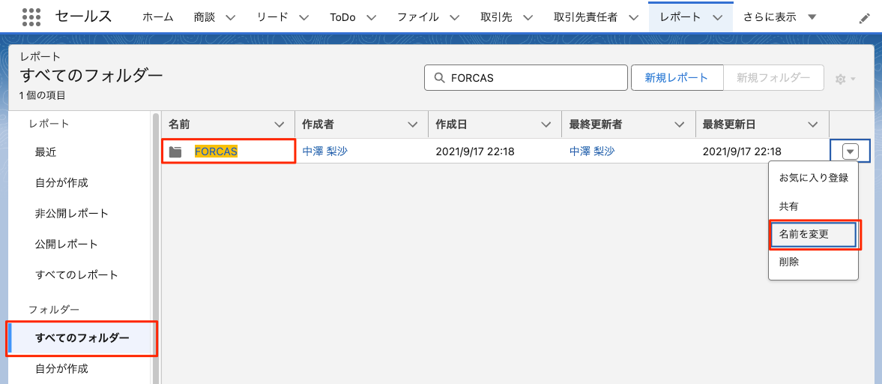Open 最終更新日 column header menu chevron
Screen dimensions: 882x384
(813, 124)
